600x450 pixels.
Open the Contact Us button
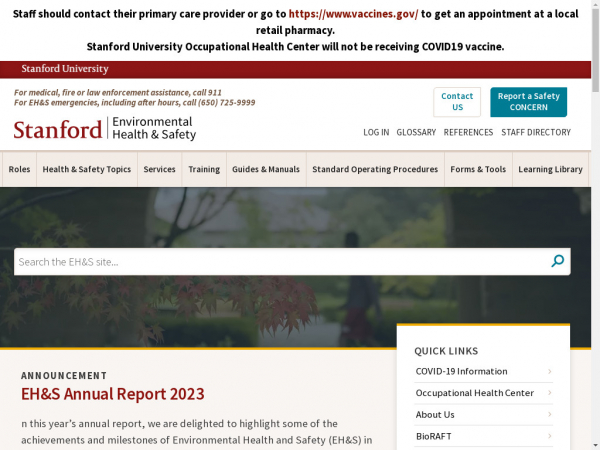[457, 102]
